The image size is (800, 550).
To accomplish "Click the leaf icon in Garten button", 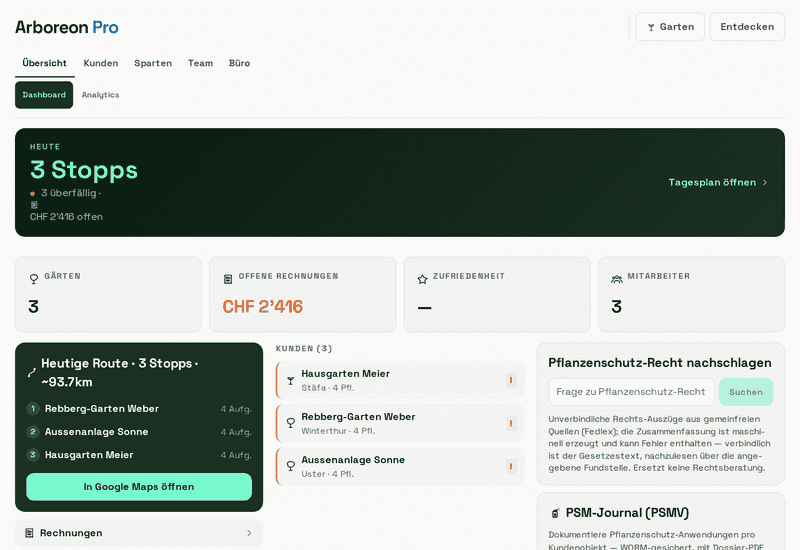I will tap(651, 28).
